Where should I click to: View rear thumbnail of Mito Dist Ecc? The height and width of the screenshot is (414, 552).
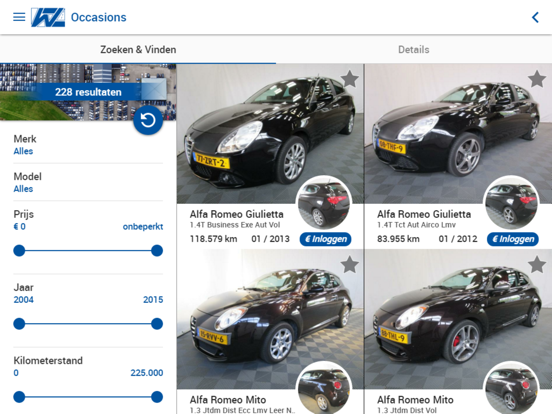(324, 388)
